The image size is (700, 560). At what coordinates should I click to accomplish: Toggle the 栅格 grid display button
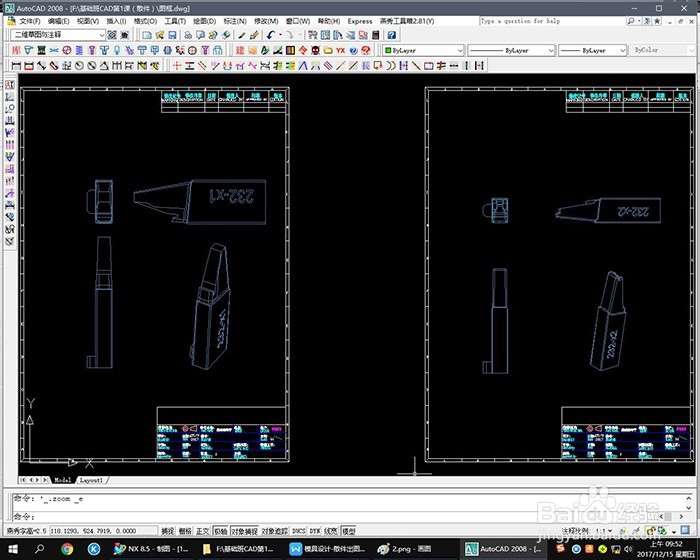pyautogui.click(x=185, y=531)
